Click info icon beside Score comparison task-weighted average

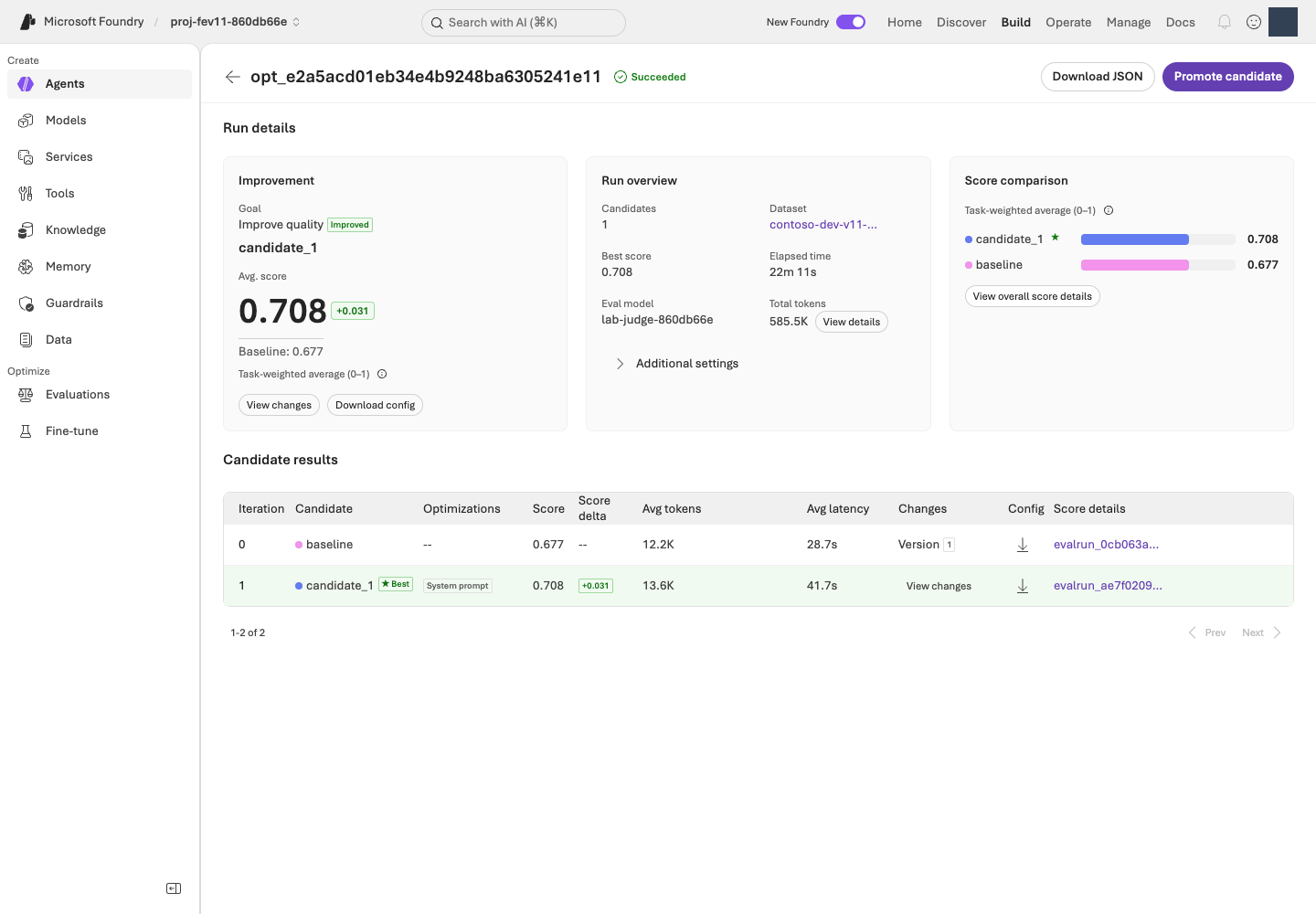[x=1109, y=210]
